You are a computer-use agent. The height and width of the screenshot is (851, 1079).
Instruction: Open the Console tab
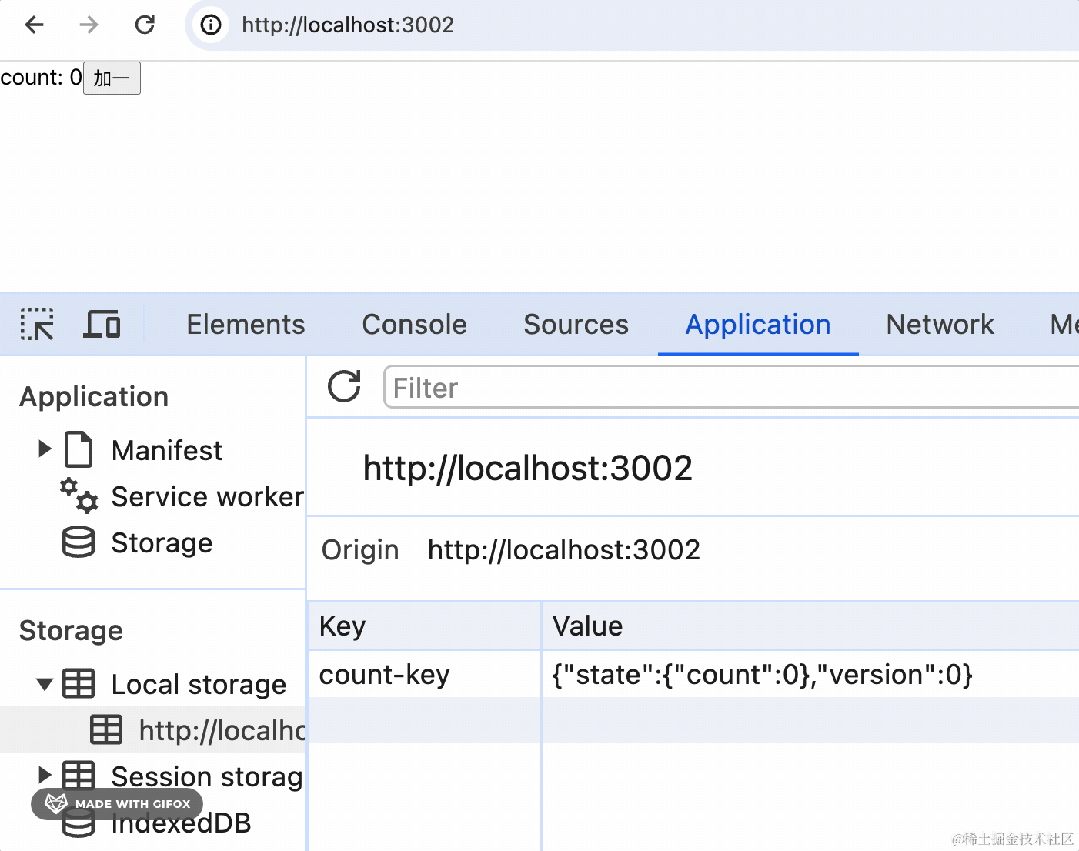[x=414, y=324]
